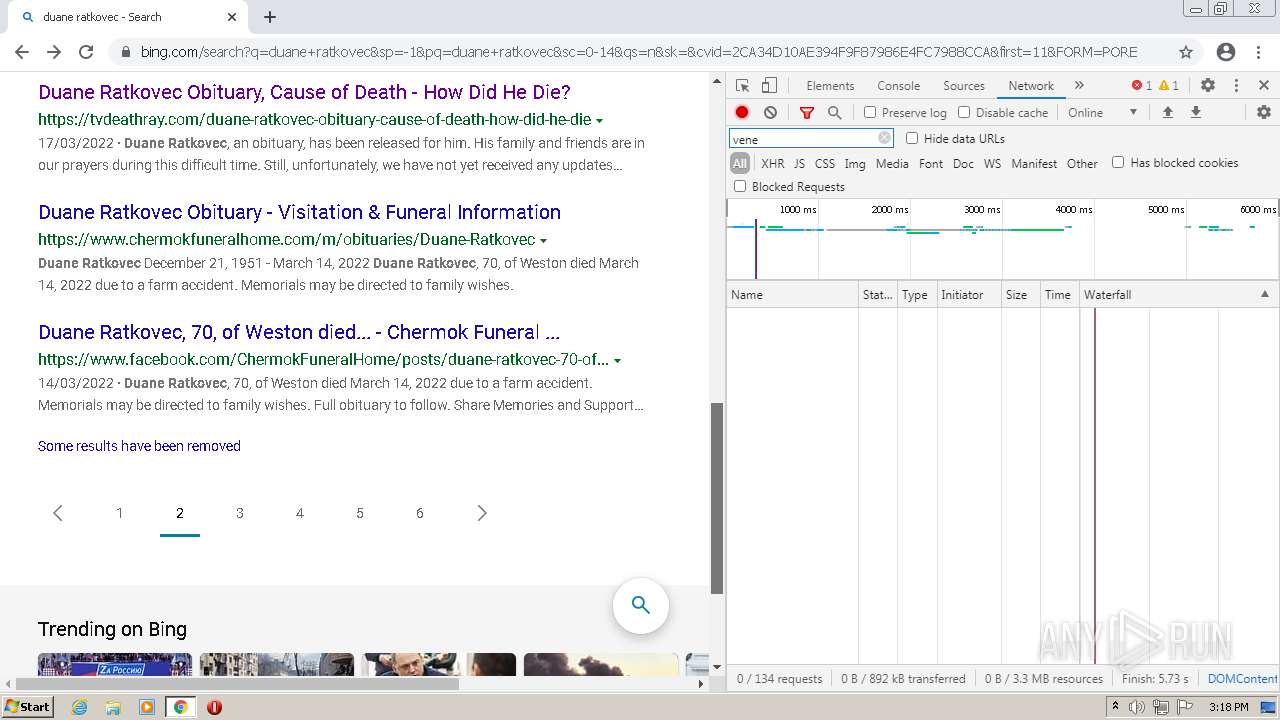This screenshot has height=720, width=1280.
Task: Open 'Obituary - Visitation & Funeral Information' result
Action: click(x=299, y=212)
